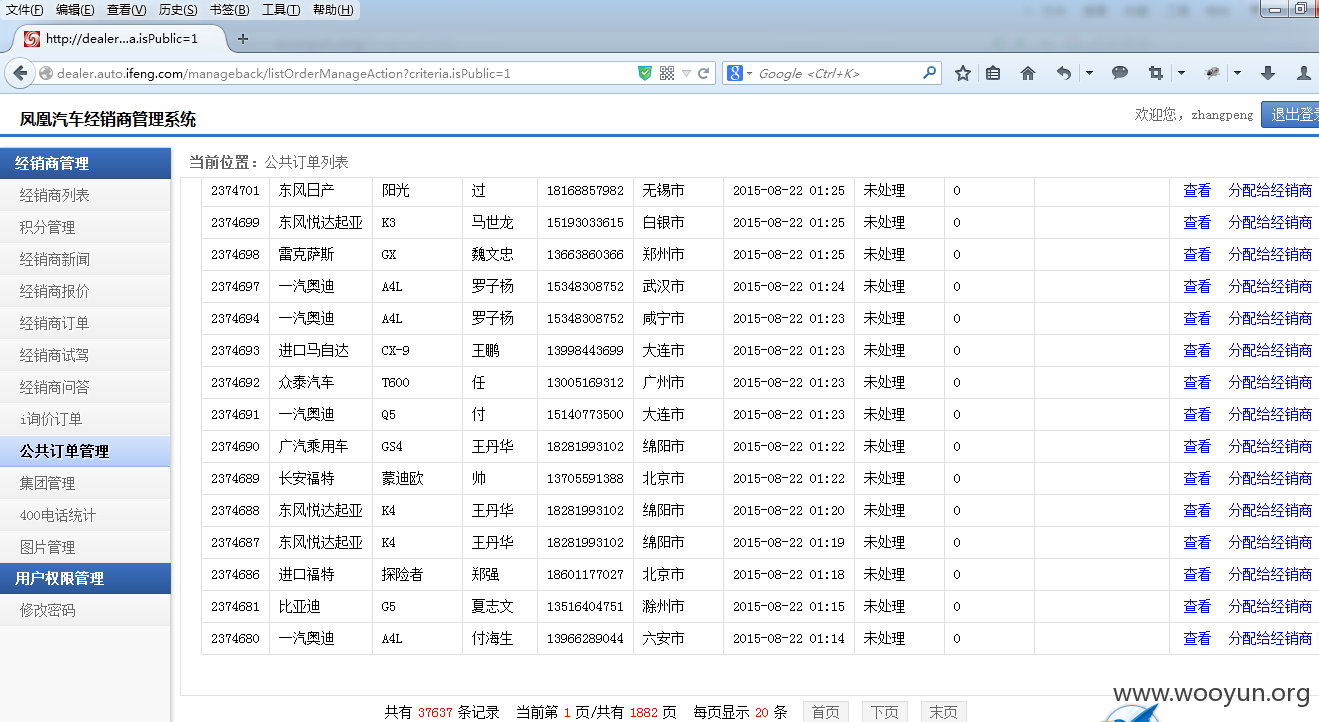Open the bookmarks list icon
Image resolution: width=1319 pixels, height=722 pixels.
993,73
